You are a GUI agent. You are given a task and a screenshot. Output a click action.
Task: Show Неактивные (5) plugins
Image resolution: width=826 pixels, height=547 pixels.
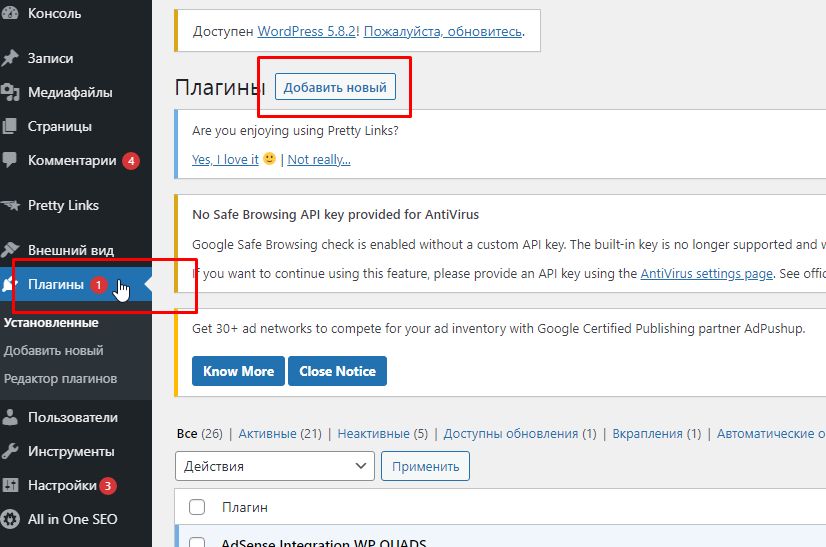382,434
